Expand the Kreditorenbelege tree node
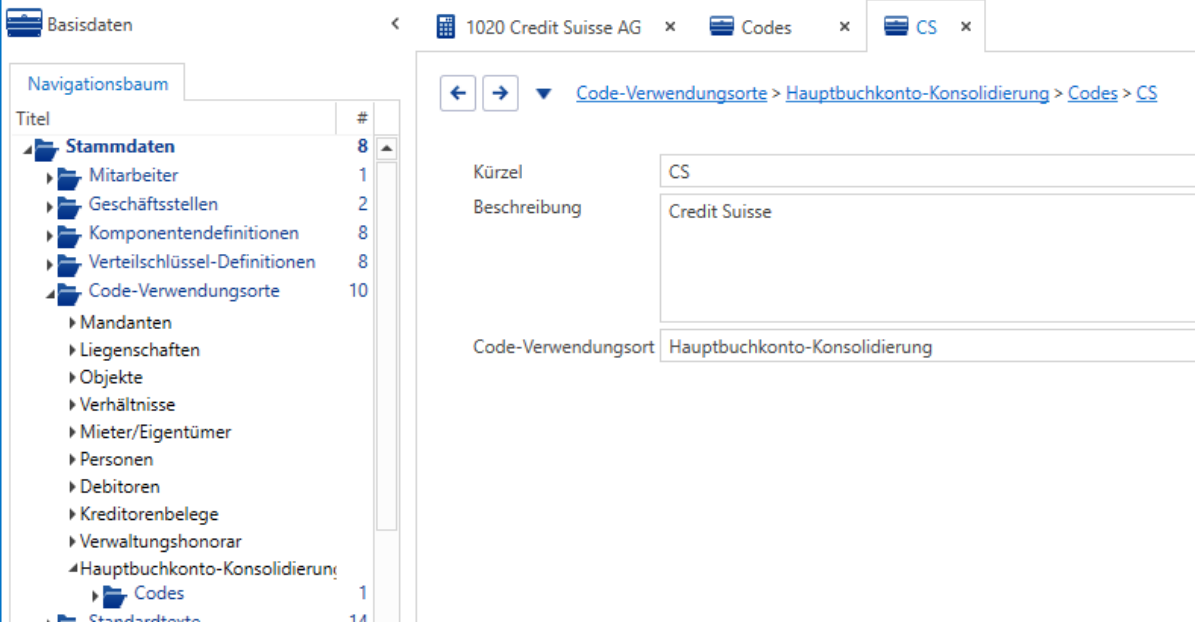Viewport: 1195px width, 622px height. (x=72, y=514)
